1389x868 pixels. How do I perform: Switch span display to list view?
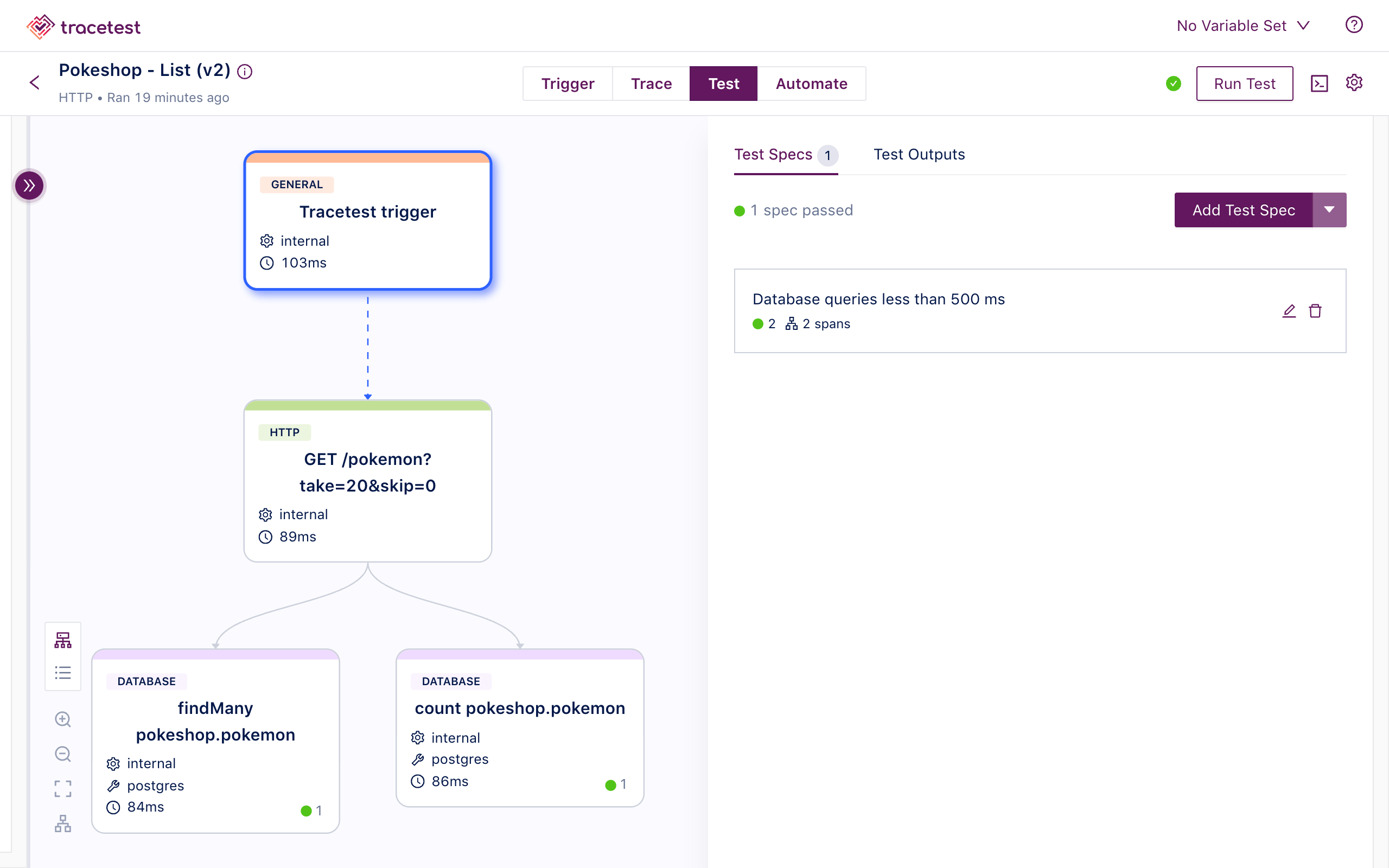tap(62, 672)
